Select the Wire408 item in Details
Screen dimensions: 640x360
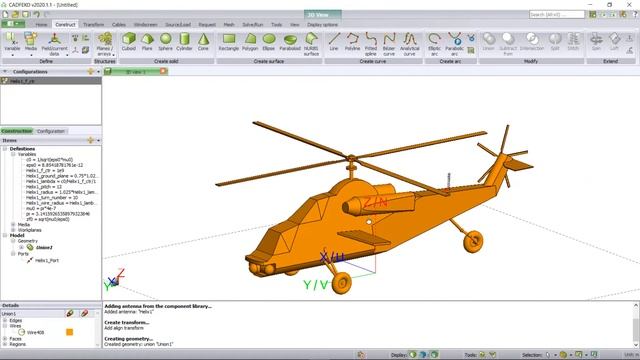pyautogui.click(x=35, y=333)
